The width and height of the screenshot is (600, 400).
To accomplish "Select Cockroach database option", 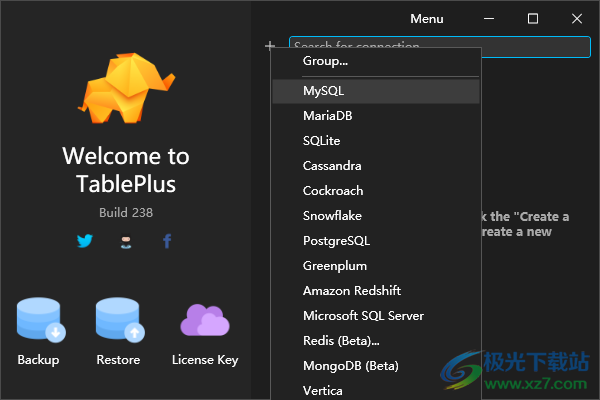I will pyautogui.click(x=376, y=191).
